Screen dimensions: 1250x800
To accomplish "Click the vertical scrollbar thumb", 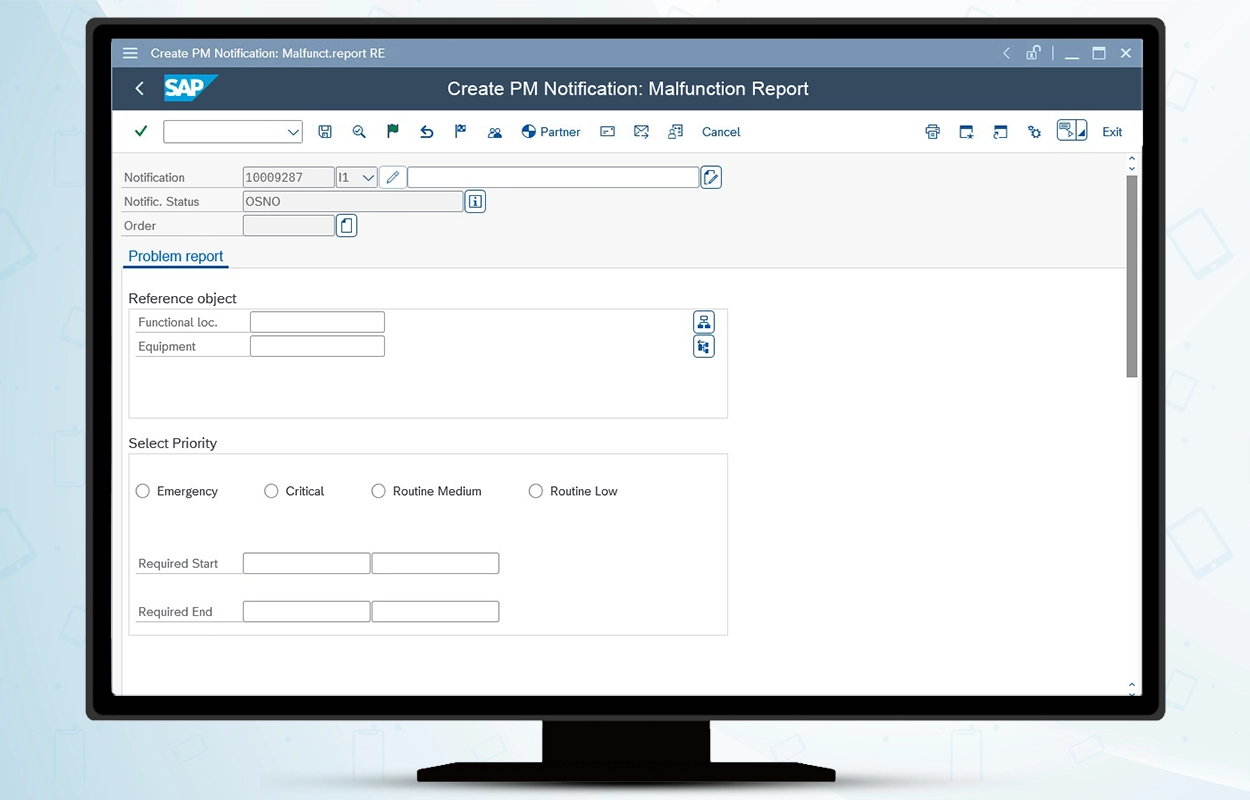I will coord(1132,276).
